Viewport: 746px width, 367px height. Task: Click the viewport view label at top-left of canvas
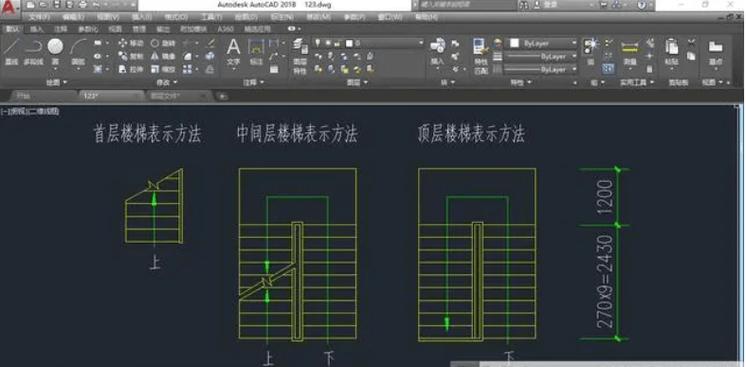click(x=30, y=112)
